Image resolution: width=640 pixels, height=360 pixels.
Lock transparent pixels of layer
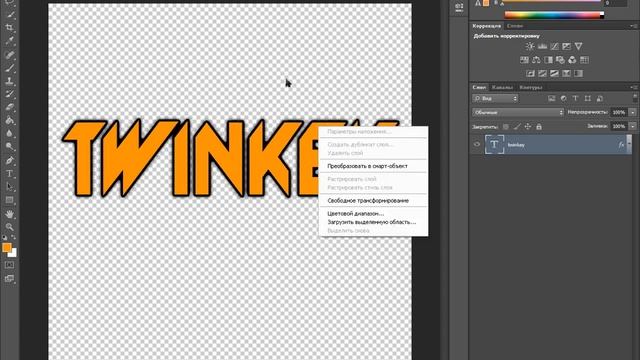coord(506,127)
